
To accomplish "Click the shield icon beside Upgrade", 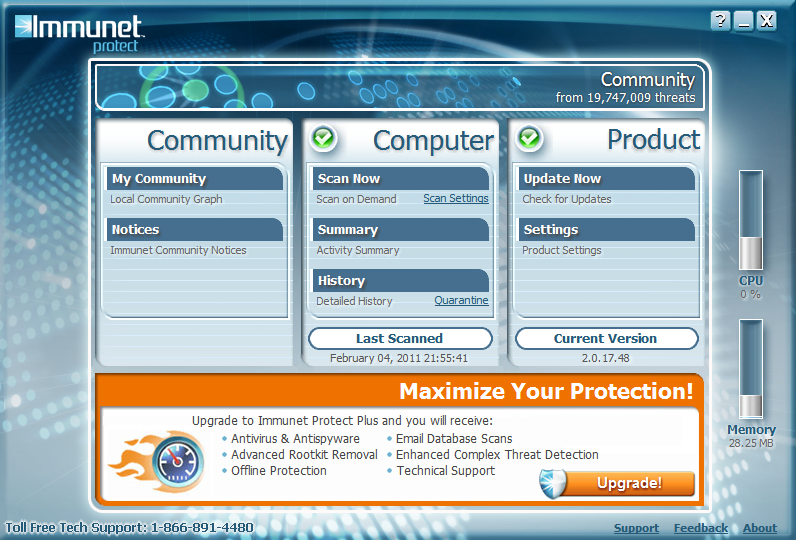I will pos(552,483).
